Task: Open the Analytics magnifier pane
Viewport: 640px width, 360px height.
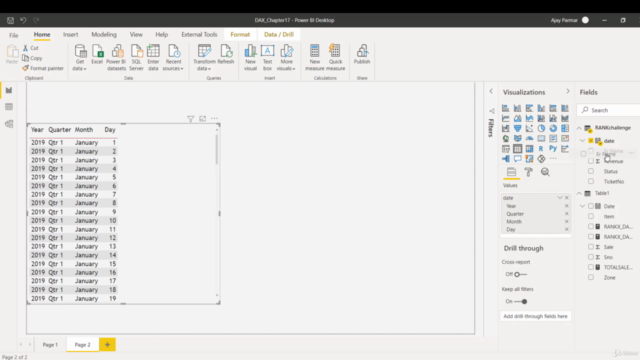Action: pyautogui.click(x=545, y=172)
